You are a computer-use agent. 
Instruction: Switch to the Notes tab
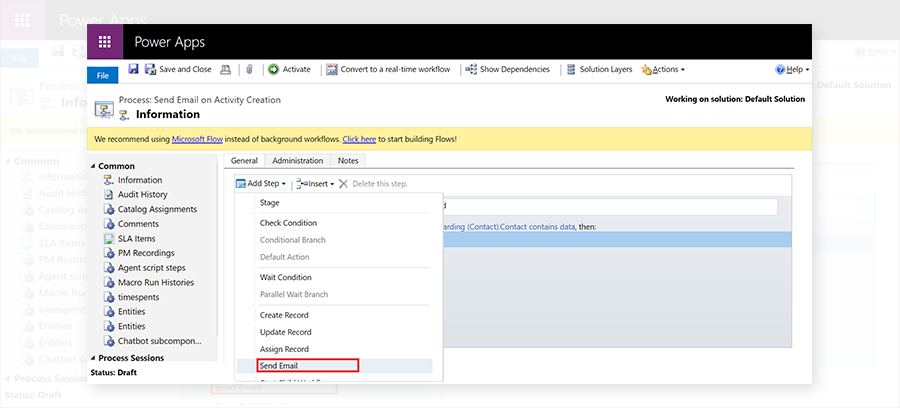[348, 161]
